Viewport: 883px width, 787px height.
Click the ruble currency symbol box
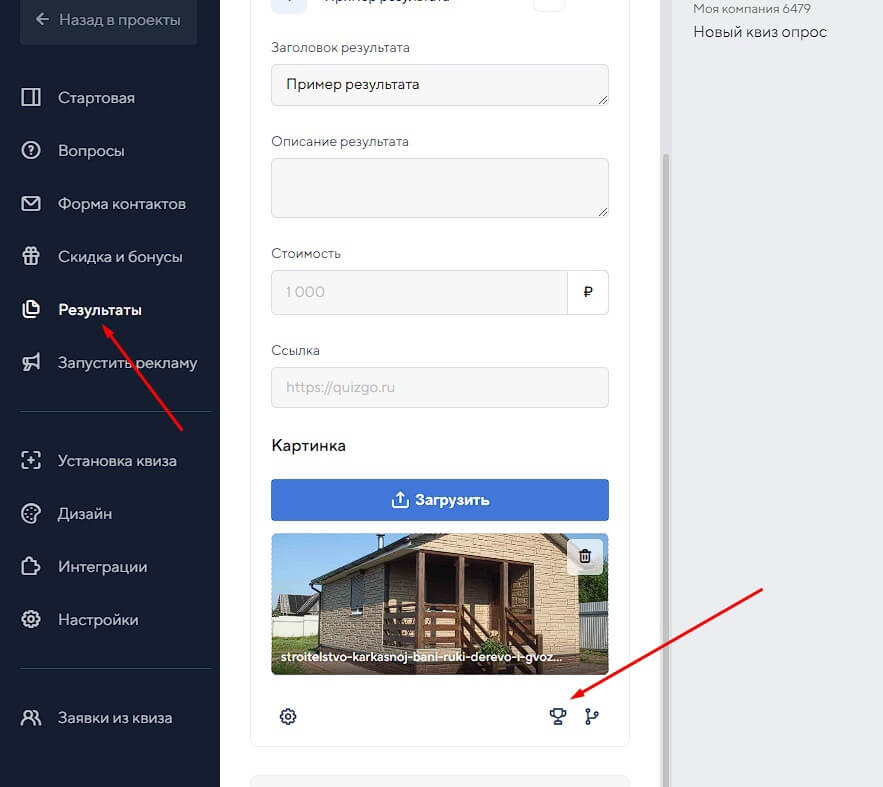point(588,292)
